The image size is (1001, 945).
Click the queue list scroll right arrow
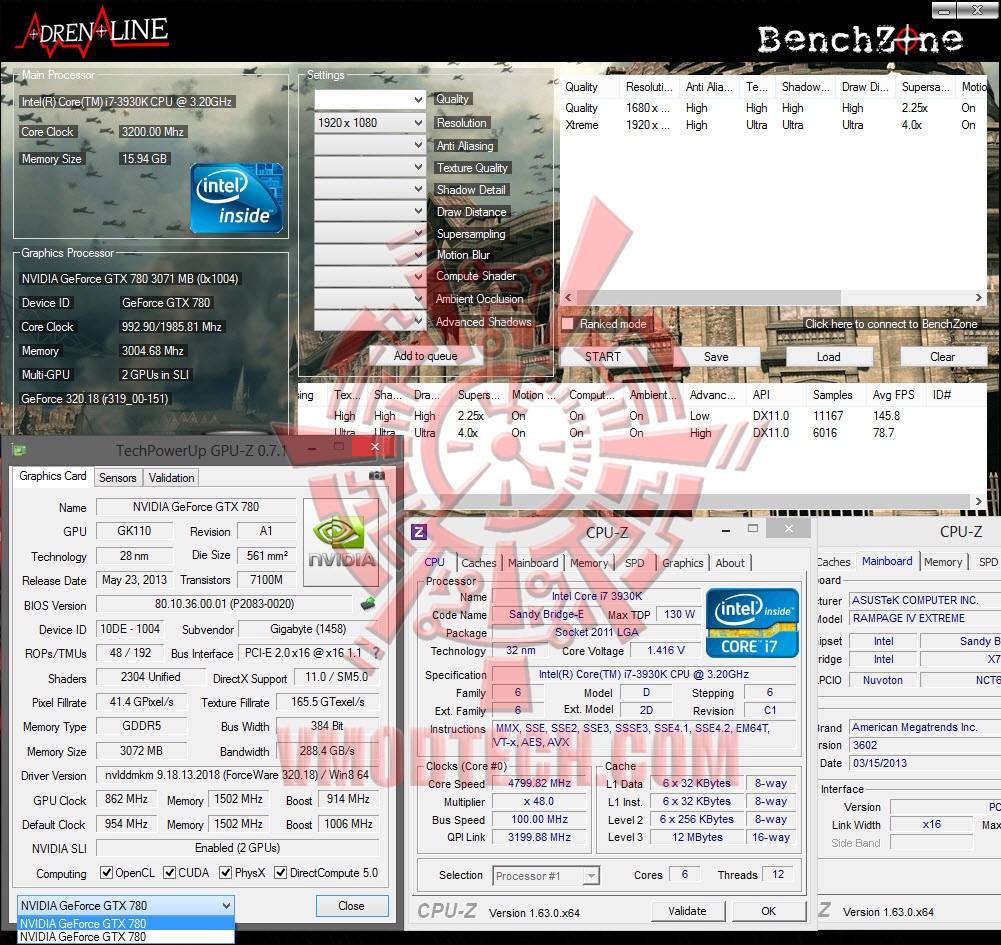[x=979, y=298]
